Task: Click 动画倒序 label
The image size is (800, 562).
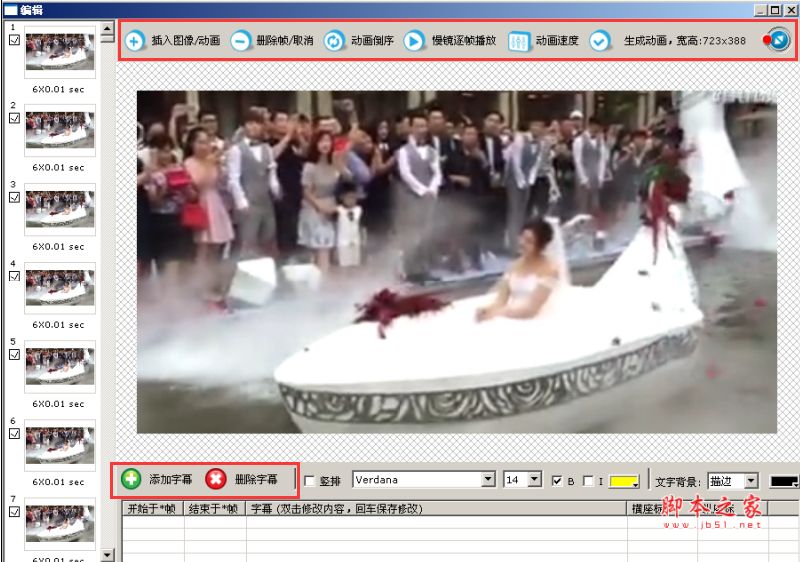Action: pos(372,41)
